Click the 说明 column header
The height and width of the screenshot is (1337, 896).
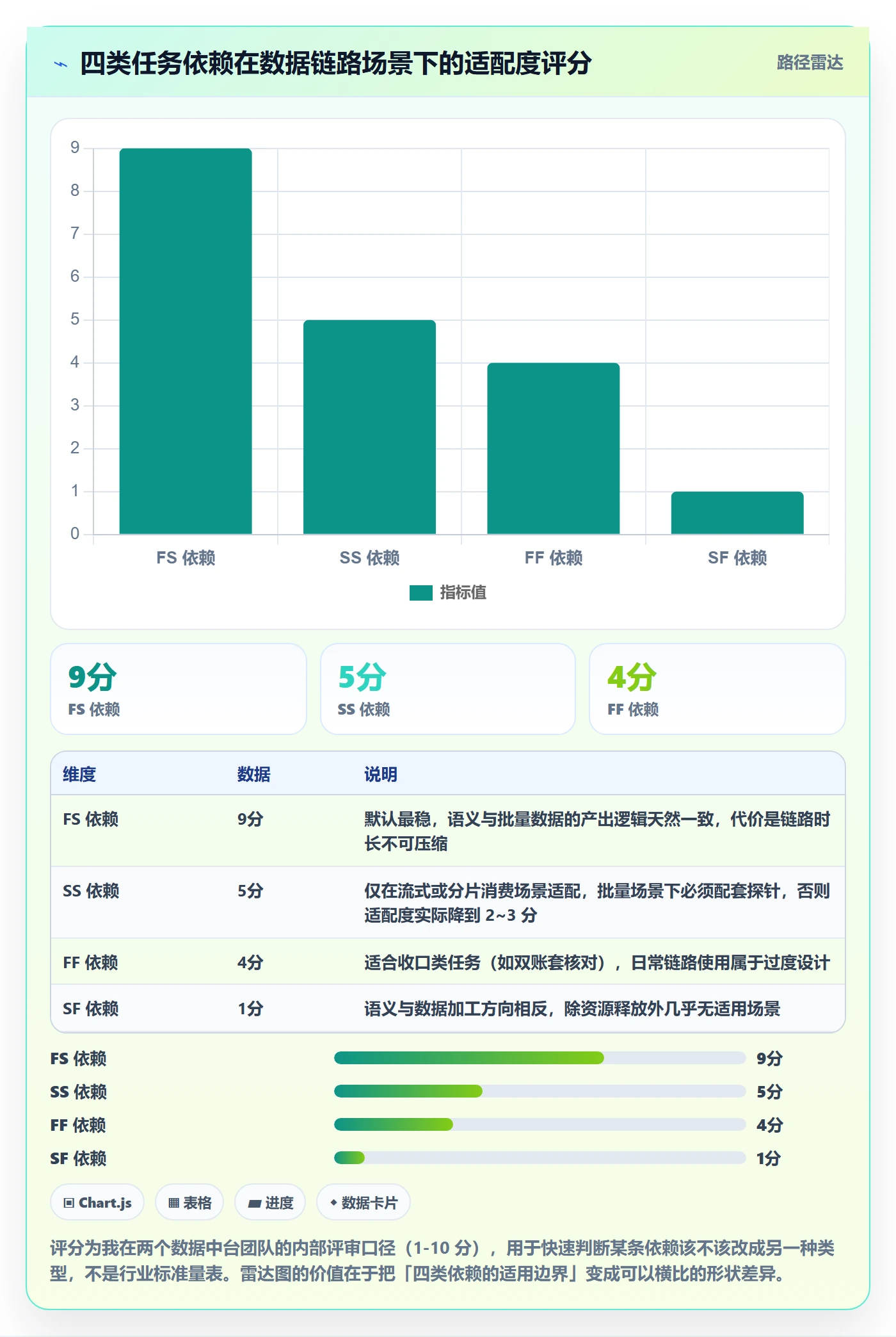click(381, 774)
